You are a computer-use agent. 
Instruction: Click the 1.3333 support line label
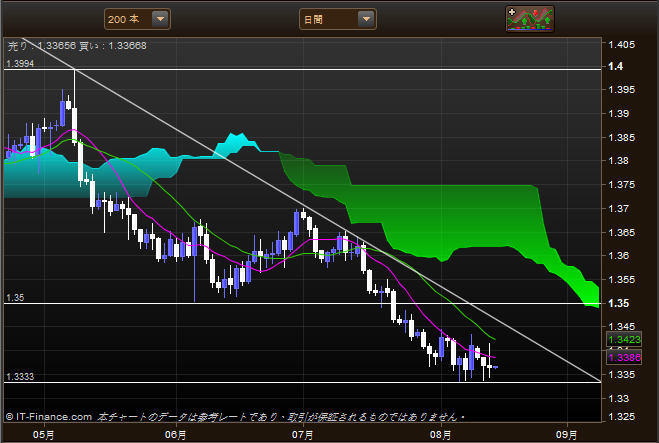[20, 377]
